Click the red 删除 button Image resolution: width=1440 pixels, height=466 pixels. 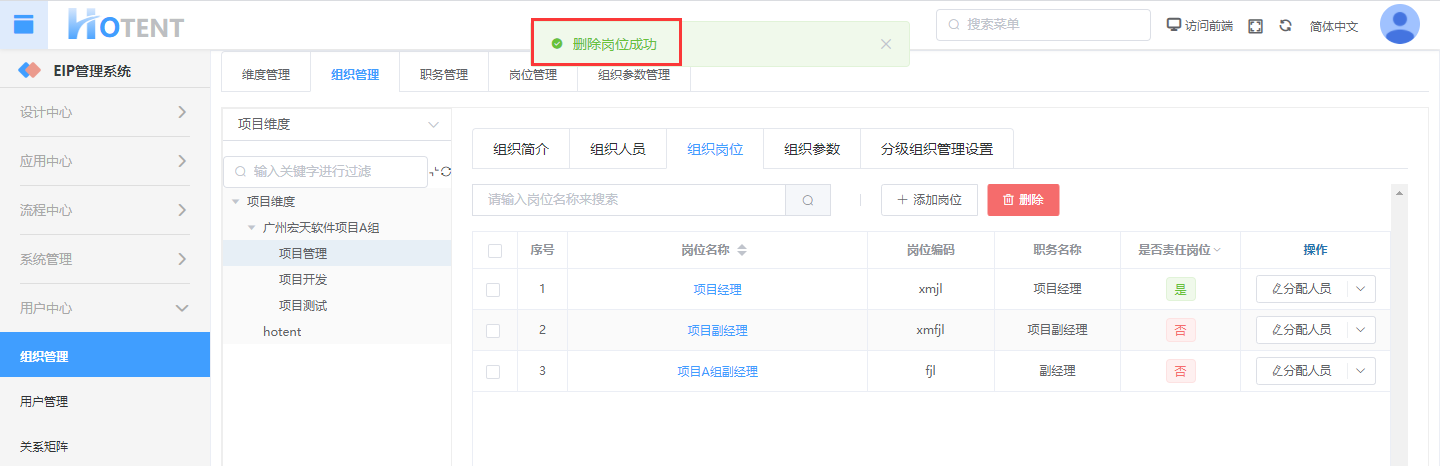click(x=1023, y=200)
